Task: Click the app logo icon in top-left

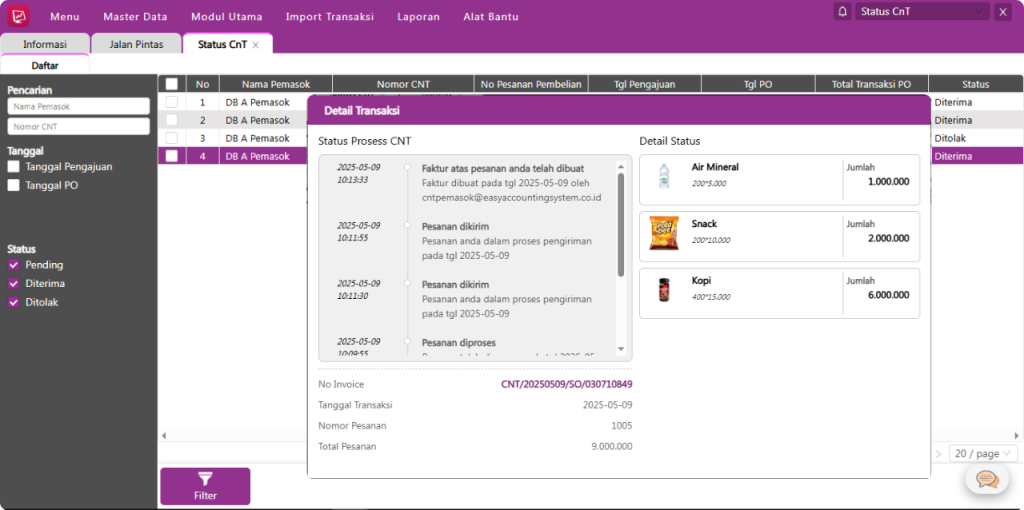Action: pos(18,16)
